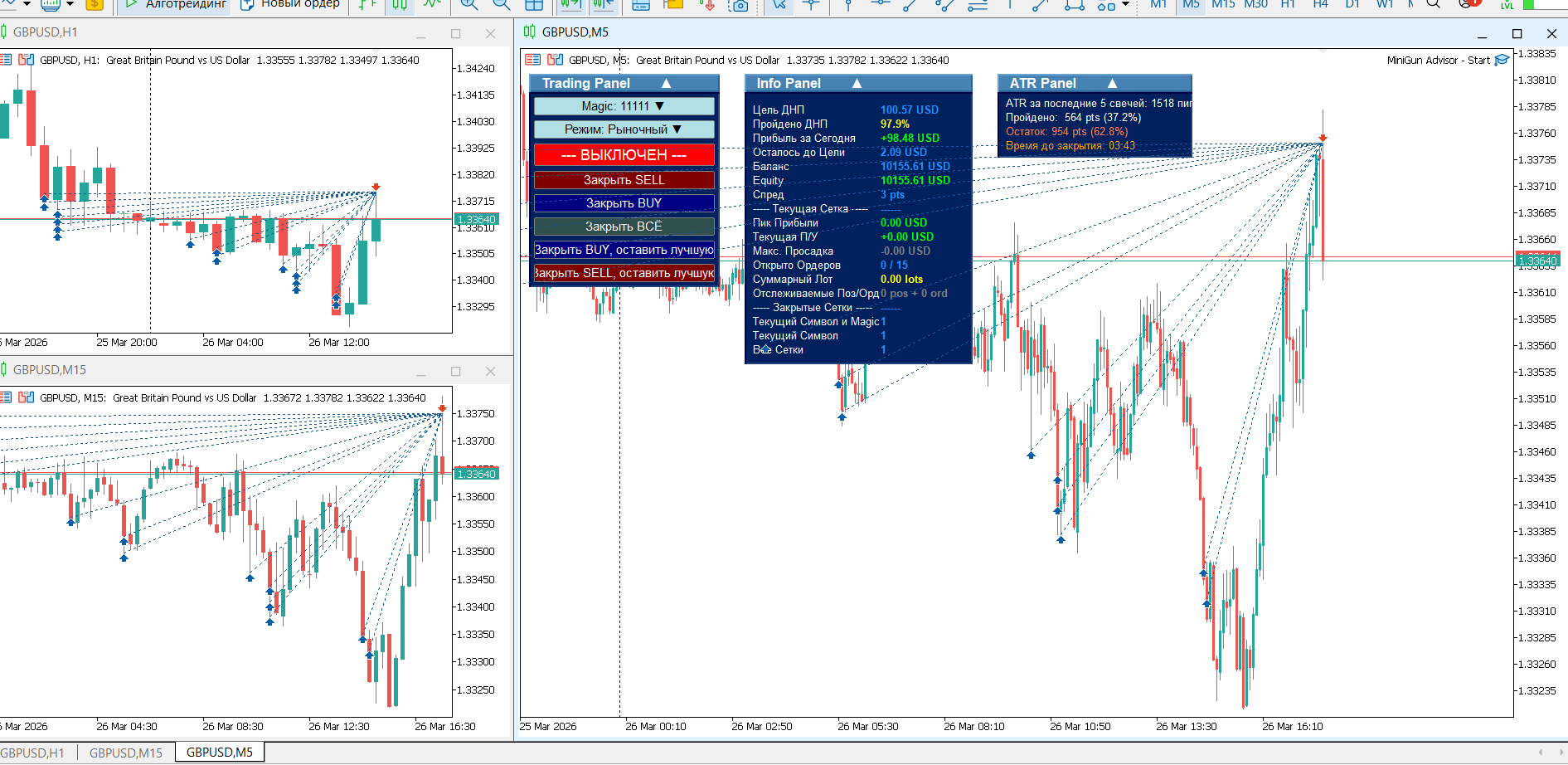1568x765 pixels.
Task: Open Новый ордер dialog
Action: tap(290, 4)
